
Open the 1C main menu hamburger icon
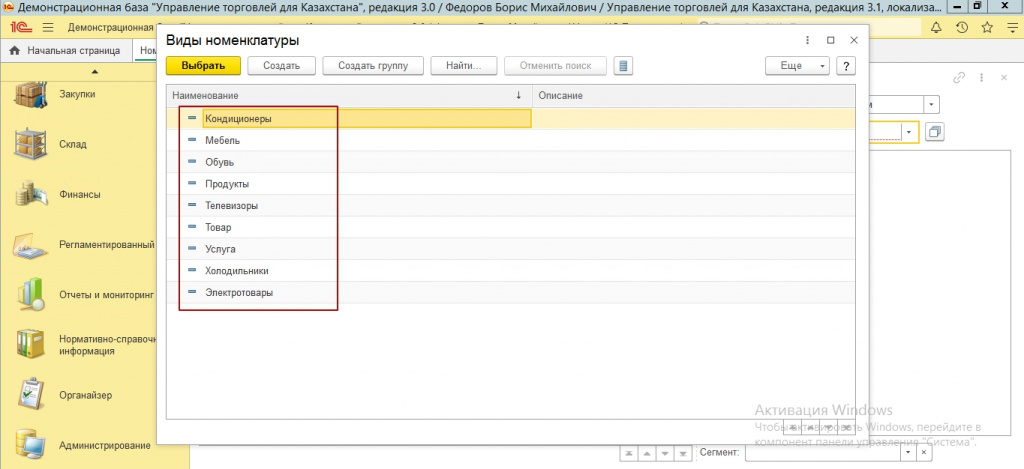48,28
